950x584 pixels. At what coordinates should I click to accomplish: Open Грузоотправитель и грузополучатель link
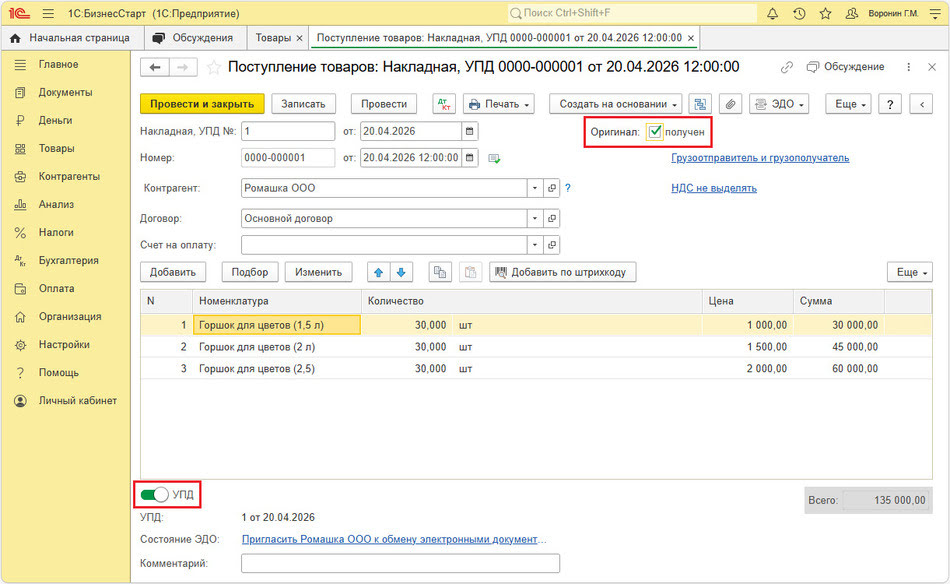pyautogui.click(x=760, y=158)
